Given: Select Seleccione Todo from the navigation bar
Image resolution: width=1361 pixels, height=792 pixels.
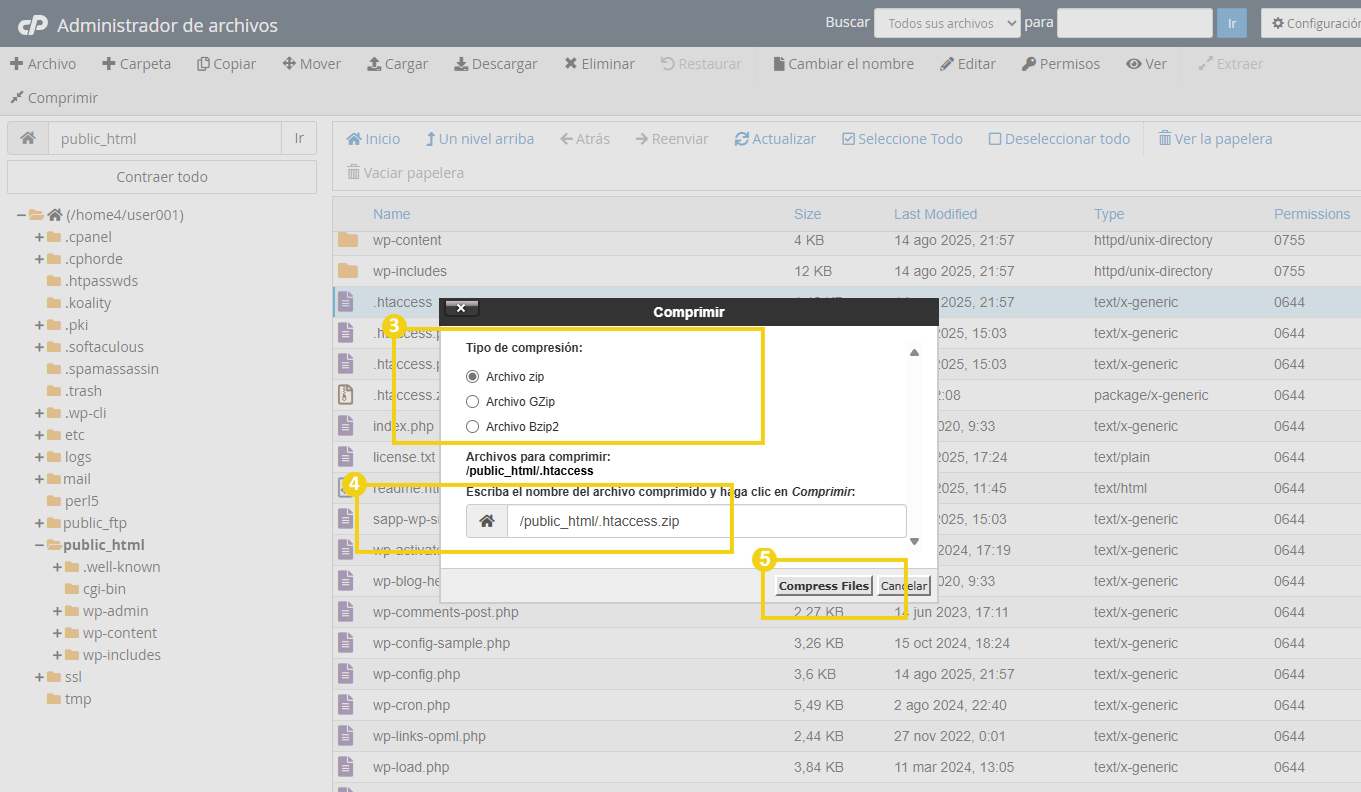Looking at the screenshot, I should (901, 138).
